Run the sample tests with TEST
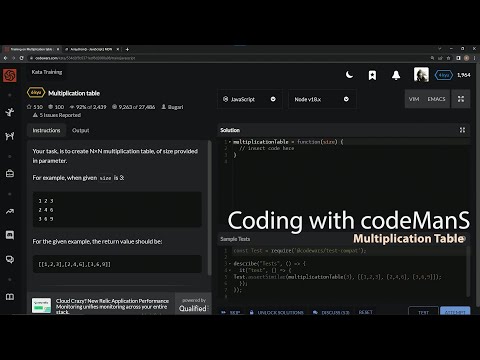 click(423, 311)
